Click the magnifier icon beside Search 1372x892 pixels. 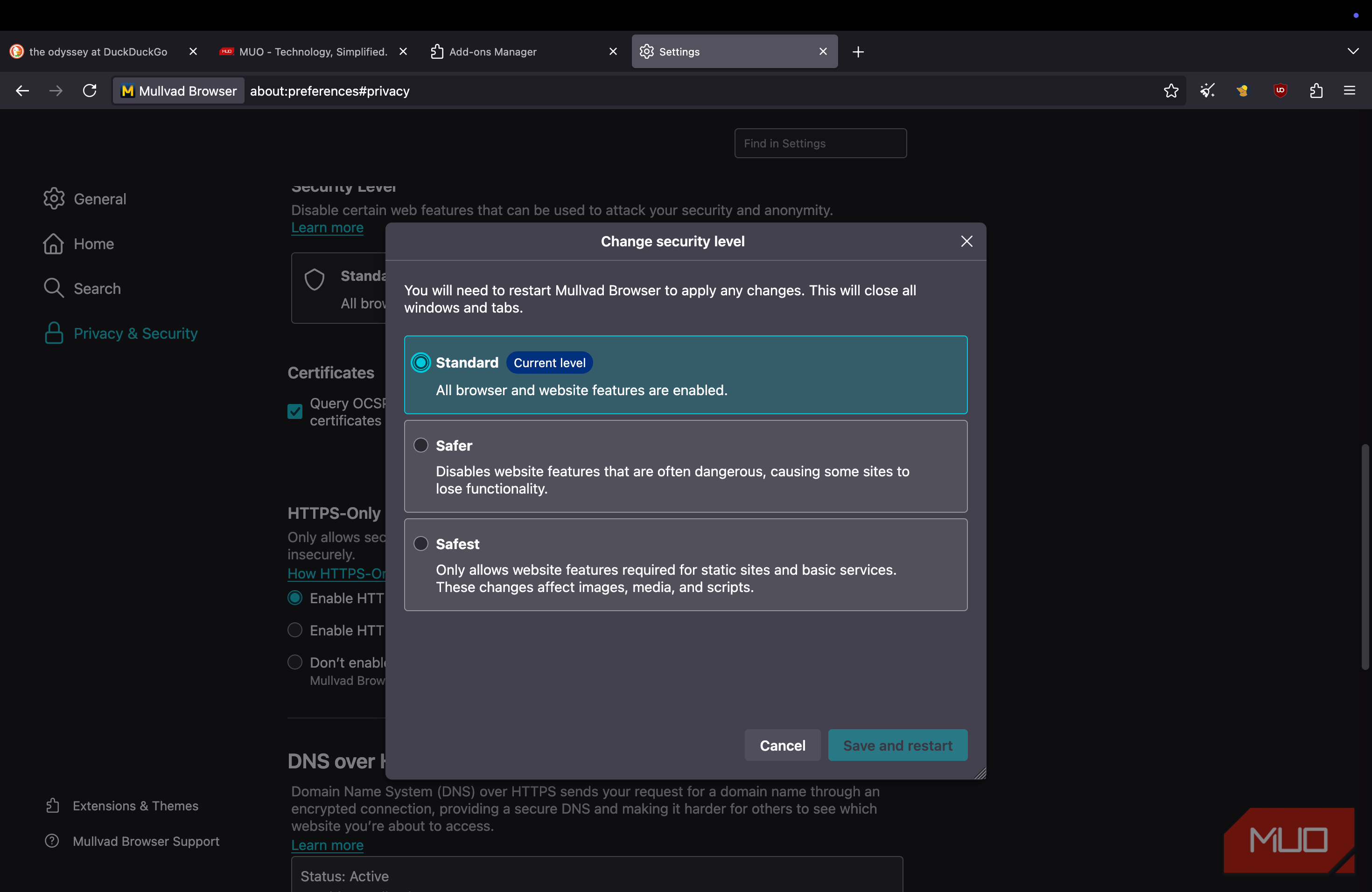[54, 287]
